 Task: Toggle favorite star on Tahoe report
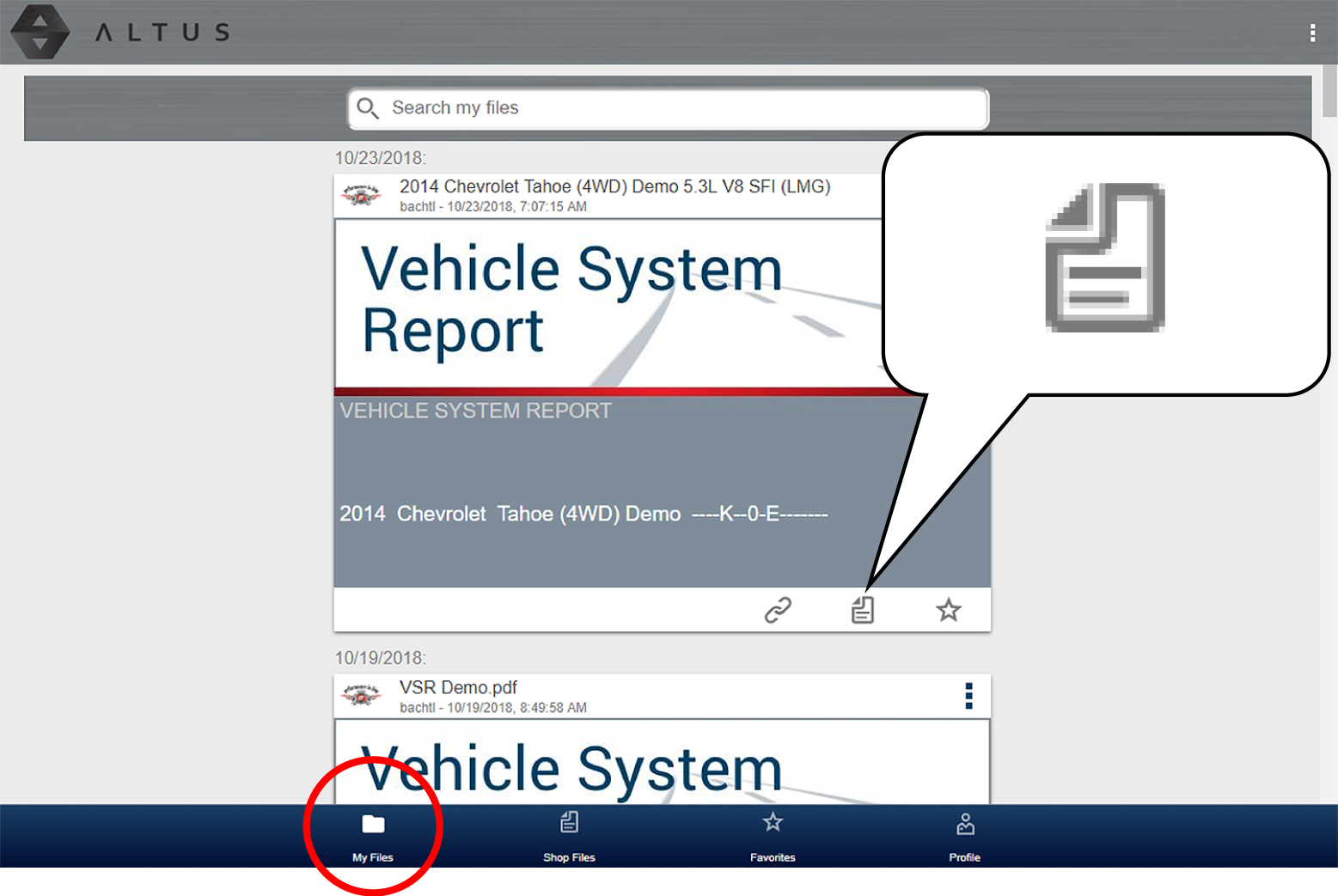(948, 610)
